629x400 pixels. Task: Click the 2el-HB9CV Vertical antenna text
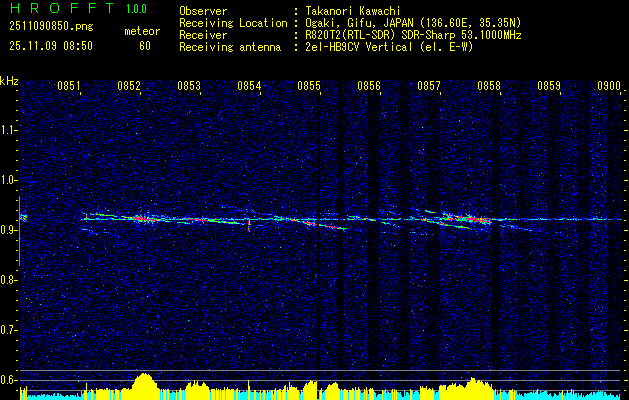click(x=389, y=47)
